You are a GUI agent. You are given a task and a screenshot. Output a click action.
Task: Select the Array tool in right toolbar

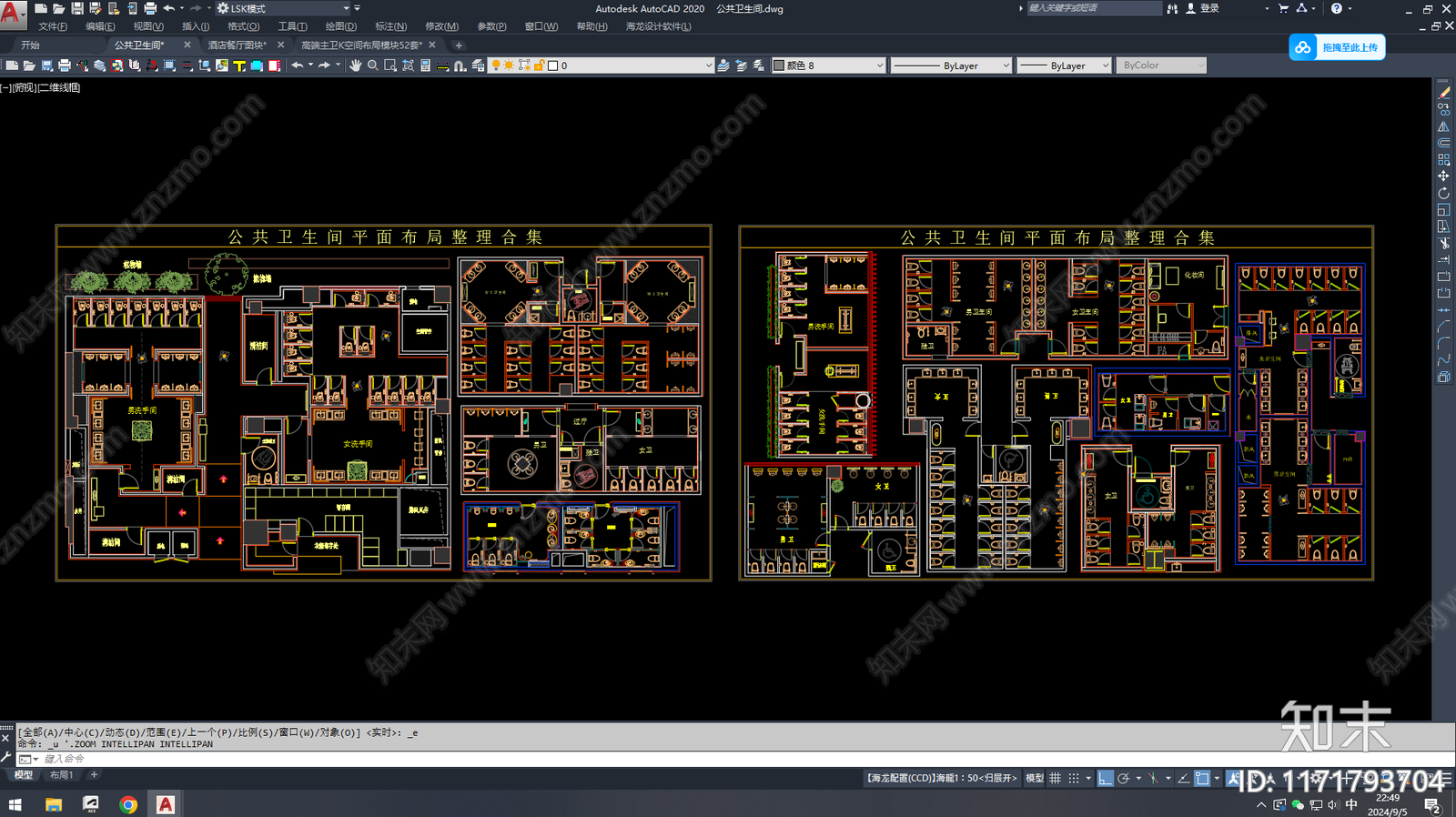point(1444,159)
